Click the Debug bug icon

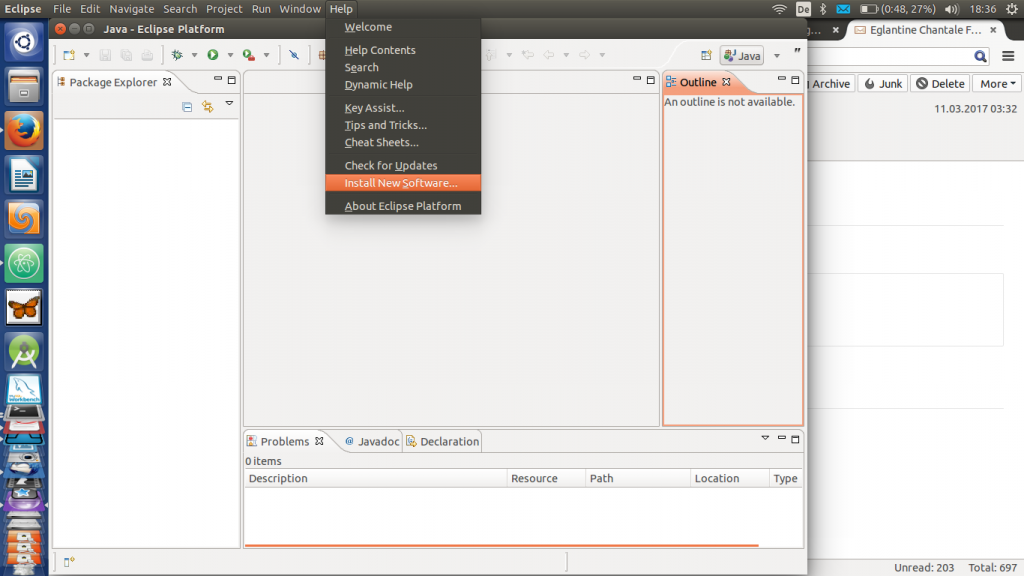coord(177,55)
